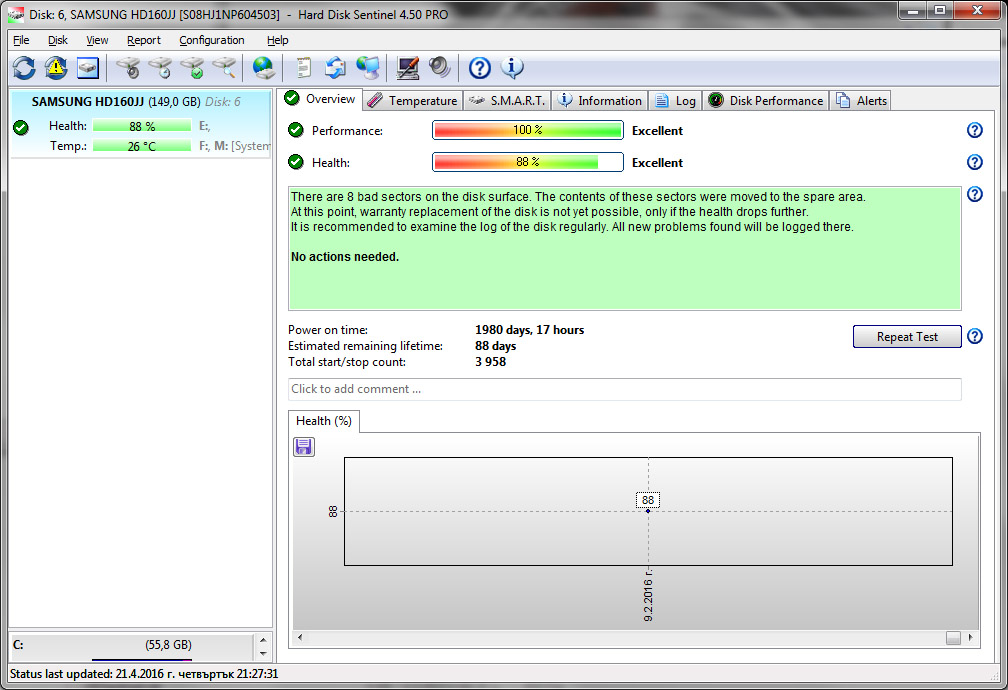Open the Disk menu
This screenshot has width=1008, height=690.
[57, 40]
